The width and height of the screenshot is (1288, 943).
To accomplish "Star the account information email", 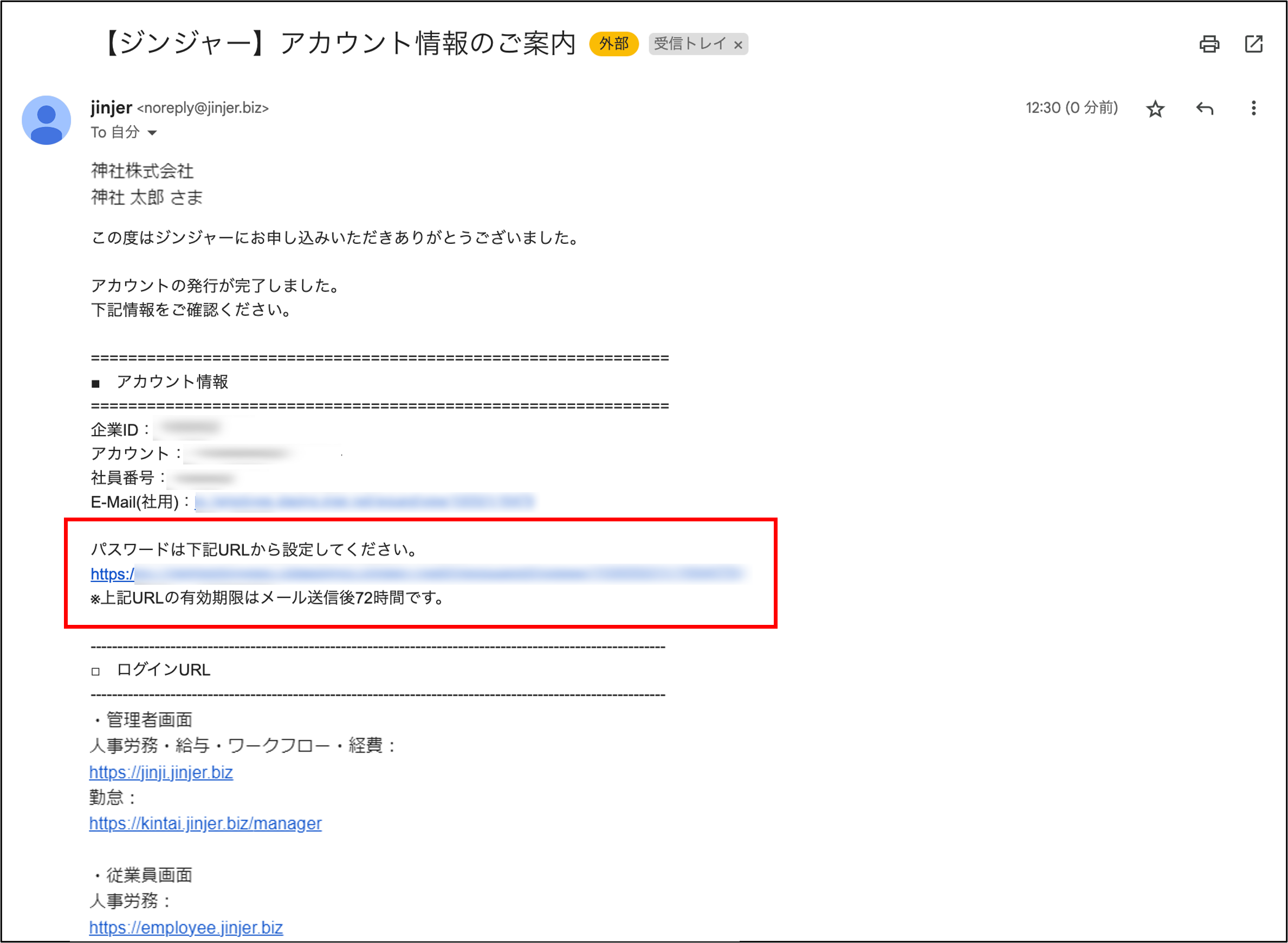I will click(1156, 108).
